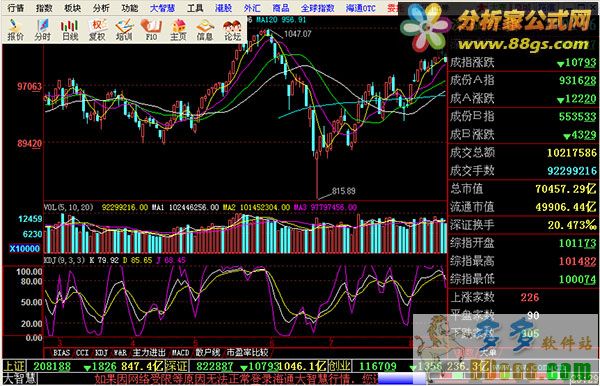Image resolution: width=600 pixels, height=386 pixels.
Task: Open the 论坛 forum icon
Action: point(232,30)
